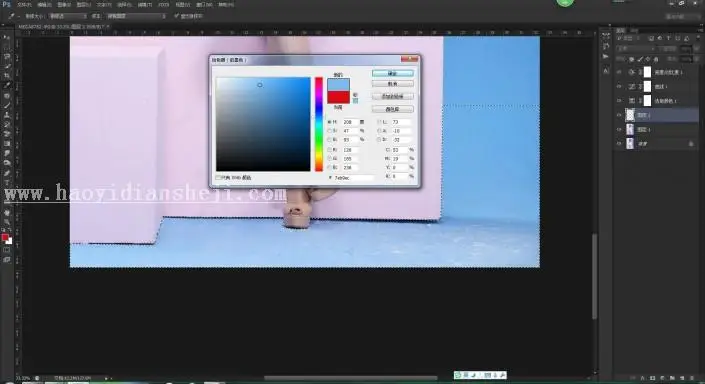Screen dimensions: 705x384
Task: Open the first menu in the menu bar
Action: pyautogui.click(x=24, y=4)
